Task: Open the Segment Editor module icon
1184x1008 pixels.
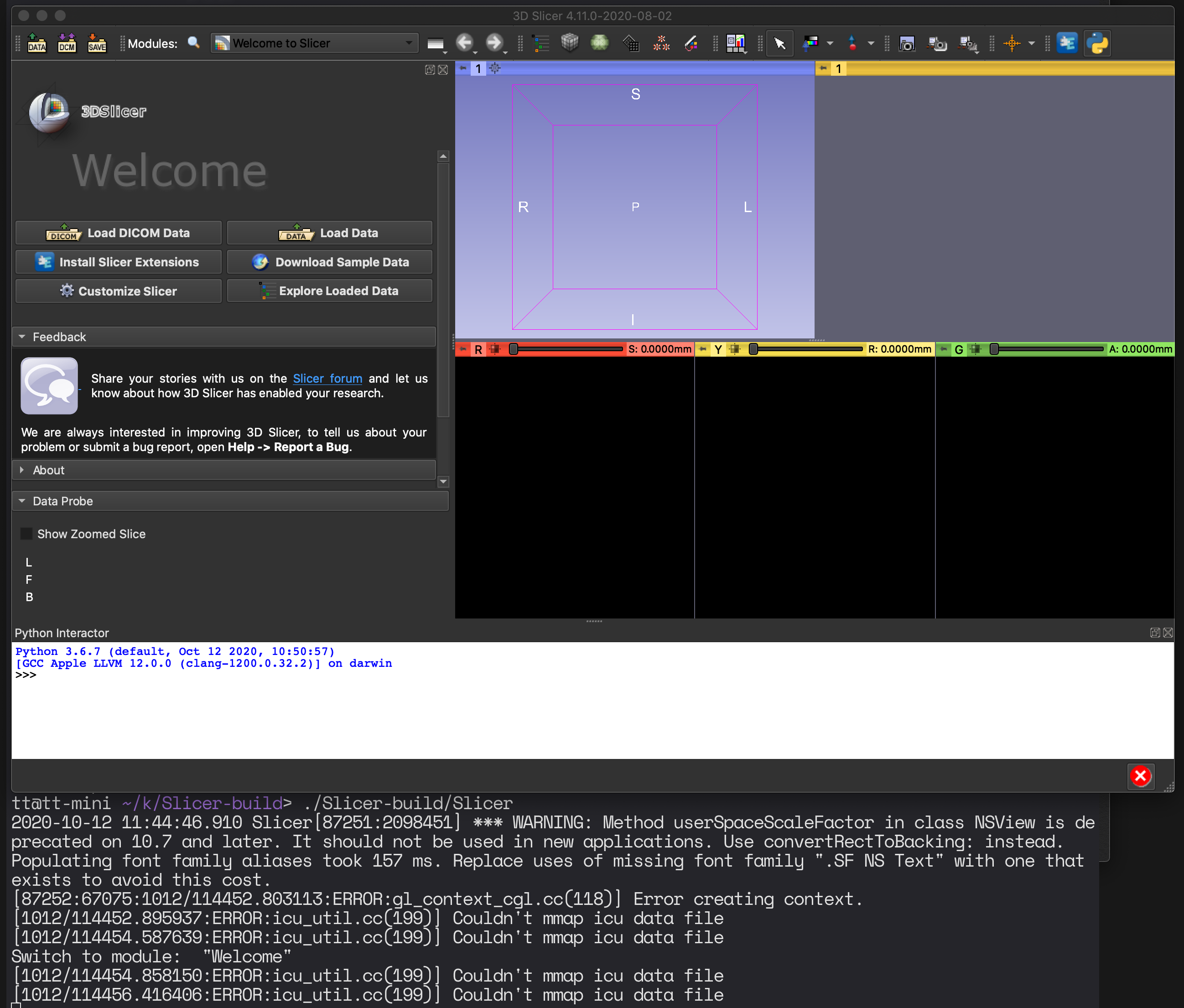Action: (691, 43)
